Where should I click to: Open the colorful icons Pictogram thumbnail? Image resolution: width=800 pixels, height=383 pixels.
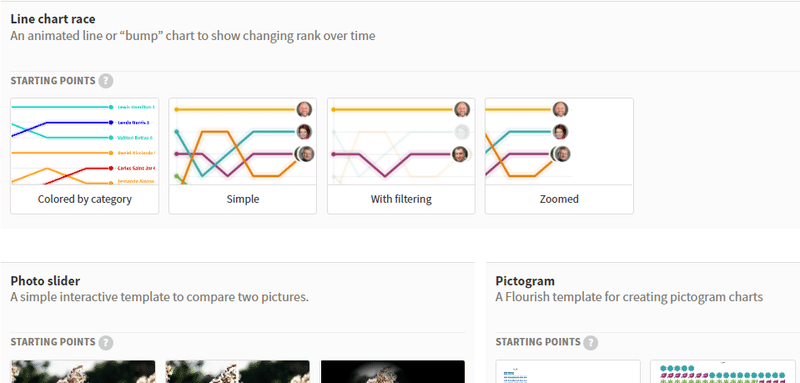click(x=722, y=372)
